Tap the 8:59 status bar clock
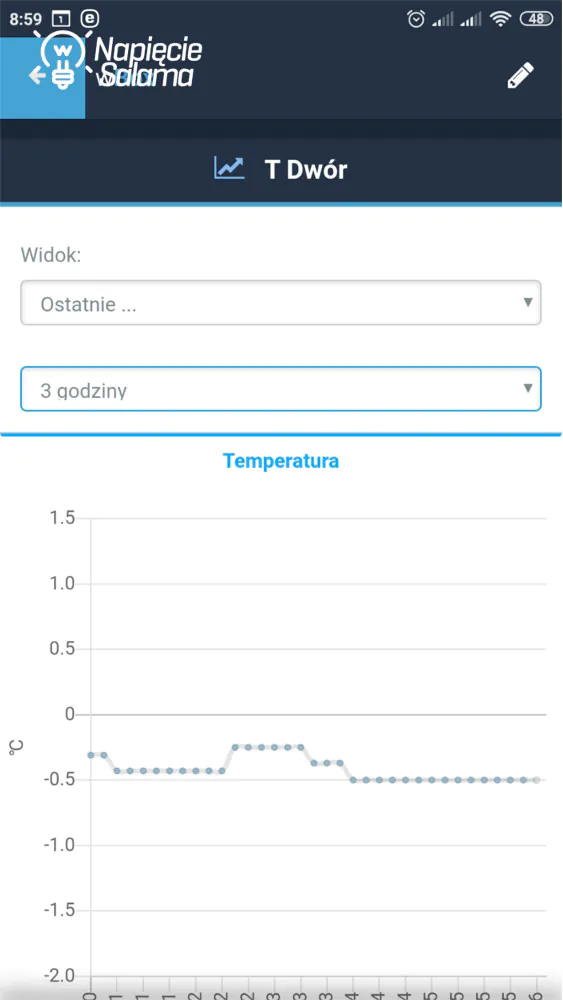 (26, 20)
